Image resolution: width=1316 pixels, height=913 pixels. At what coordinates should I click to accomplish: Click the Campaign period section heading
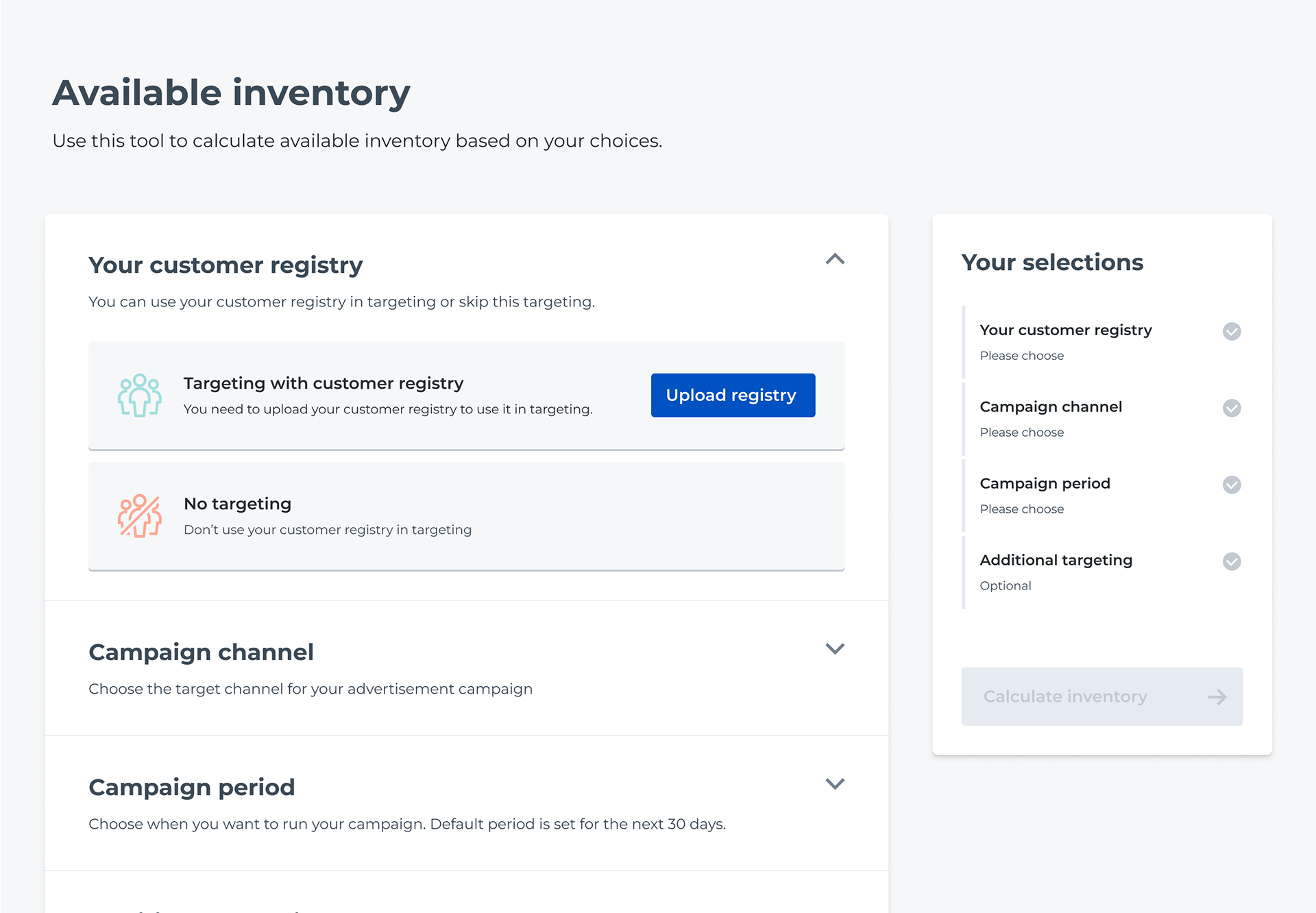(192, 787)
